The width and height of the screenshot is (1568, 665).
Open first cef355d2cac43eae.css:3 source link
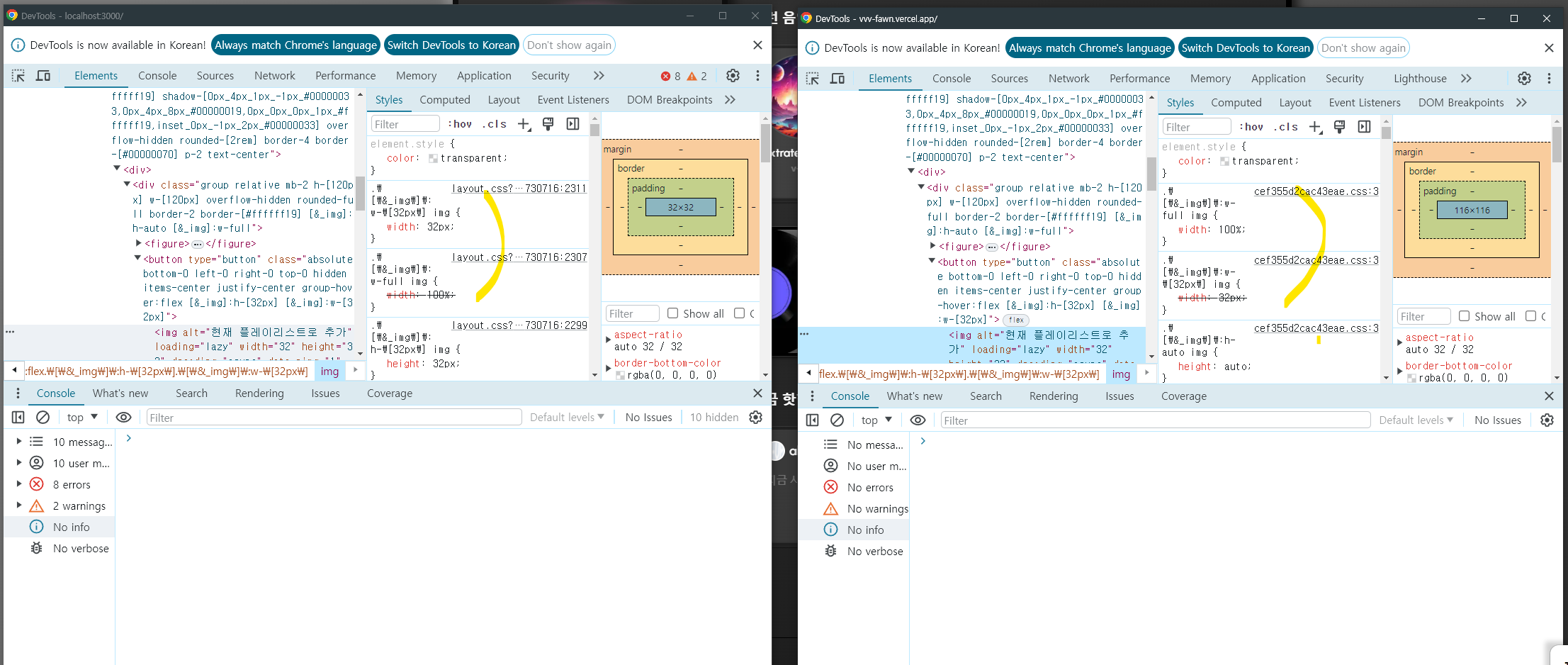click(1316, 191)
